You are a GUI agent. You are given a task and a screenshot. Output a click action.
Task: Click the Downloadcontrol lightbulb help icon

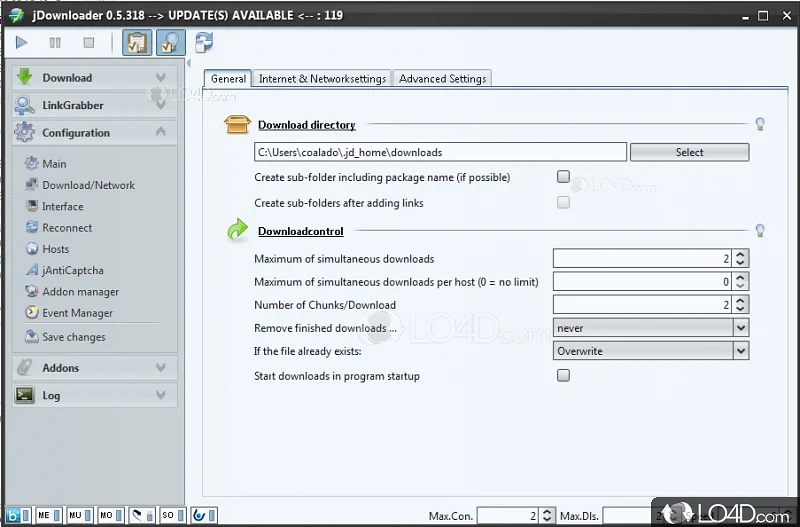760,231
